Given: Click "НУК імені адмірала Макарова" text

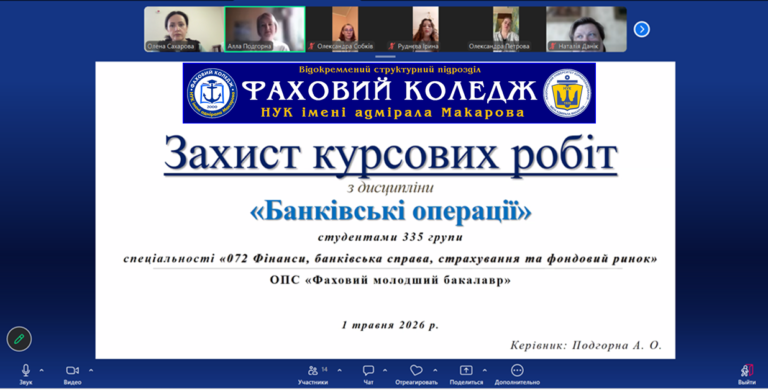Looking at the screenshot, I should (x=392, y=113).
